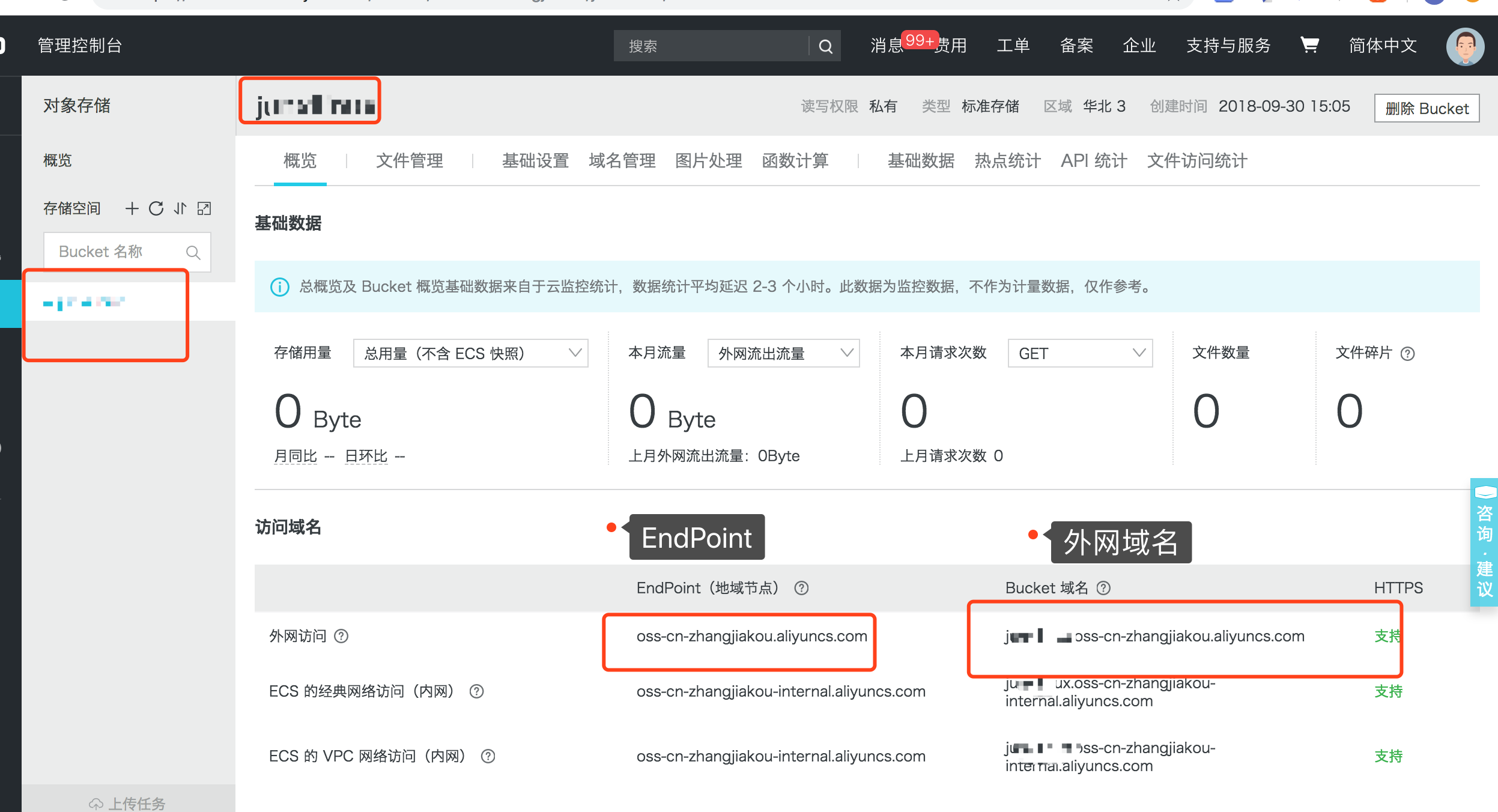
Task: Add a new bucket with plus icon
Action: (132, 208)
